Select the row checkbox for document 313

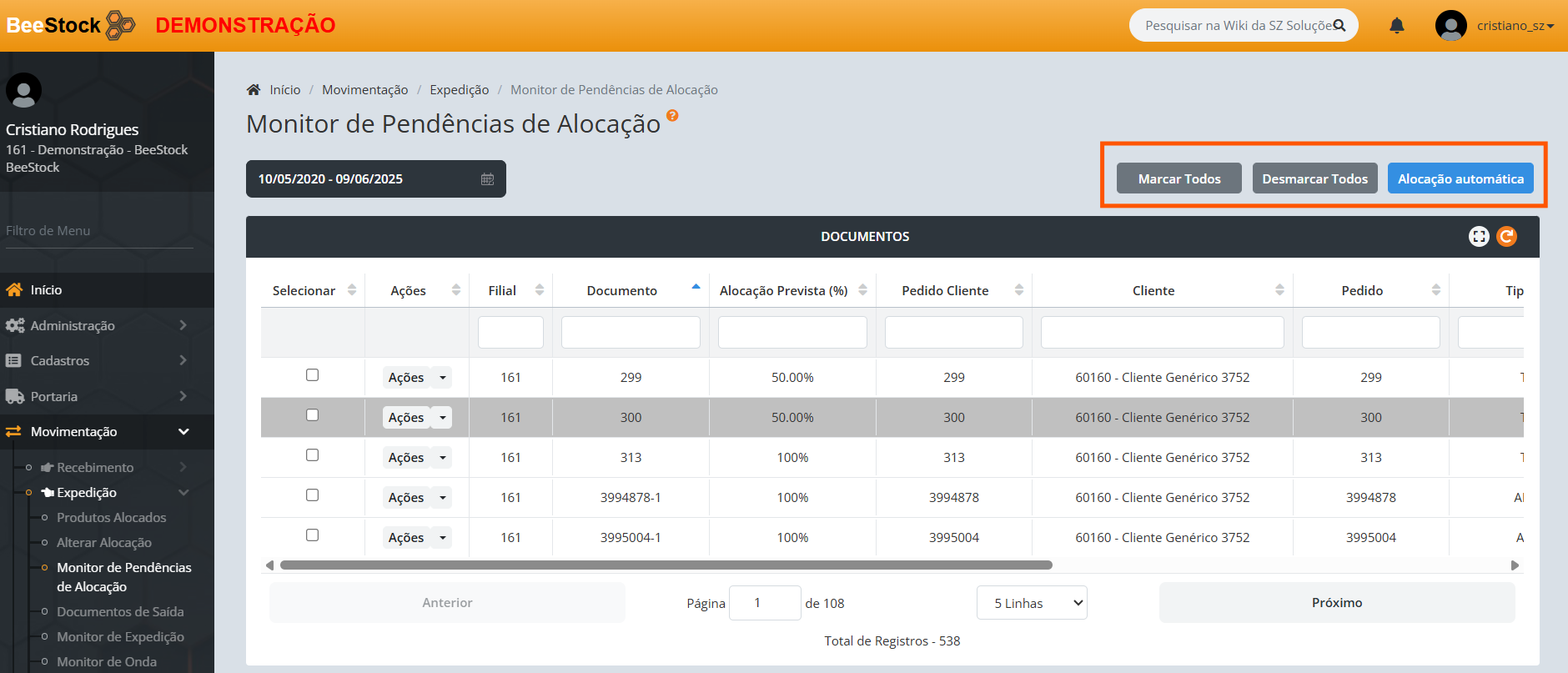[x=312, y=455]
